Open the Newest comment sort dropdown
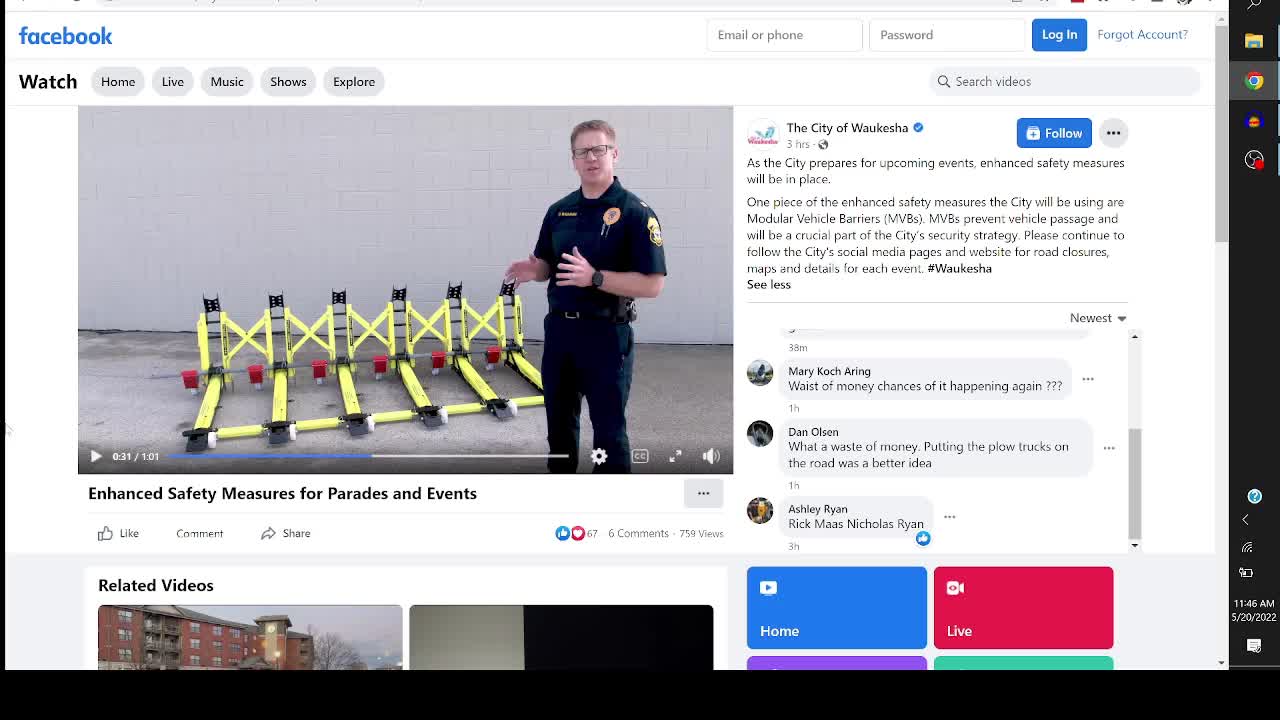 point(1098,318)
